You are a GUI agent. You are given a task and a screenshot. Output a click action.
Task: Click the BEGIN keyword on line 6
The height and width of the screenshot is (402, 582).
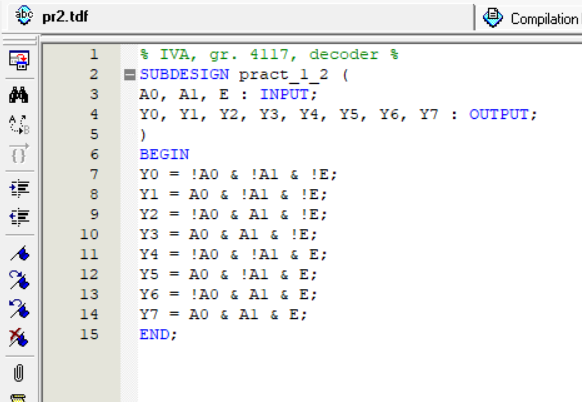(164, 154)
